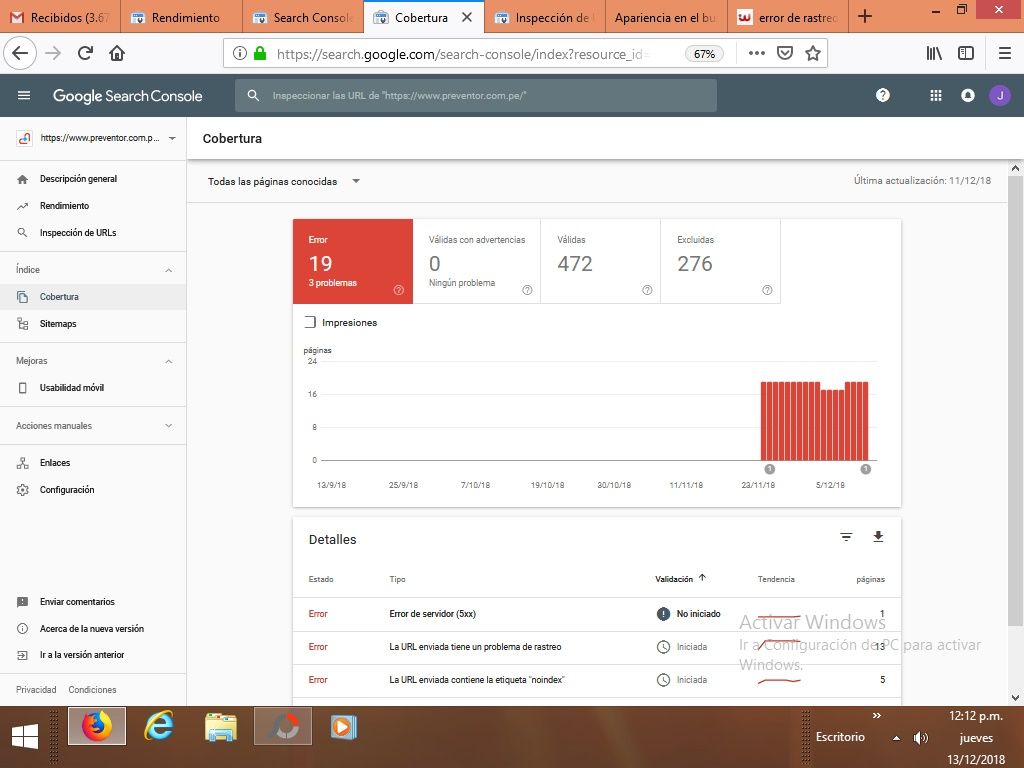Image resolution: width=1024 pixels, height=768 pixels.
Task: Open Sitemaps in the sidebar
Action: click(93, 323)
